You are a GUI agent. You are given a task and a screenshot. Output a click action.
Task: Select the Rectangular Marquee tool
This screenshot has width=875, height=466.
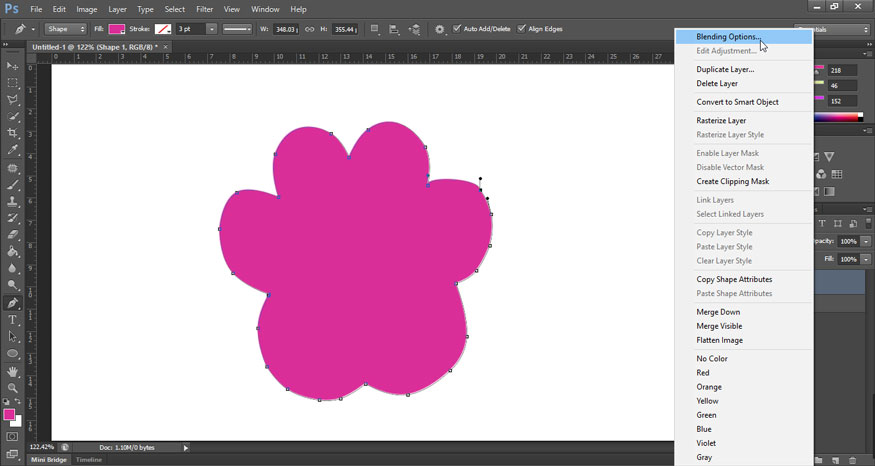(x=13, y=83)
